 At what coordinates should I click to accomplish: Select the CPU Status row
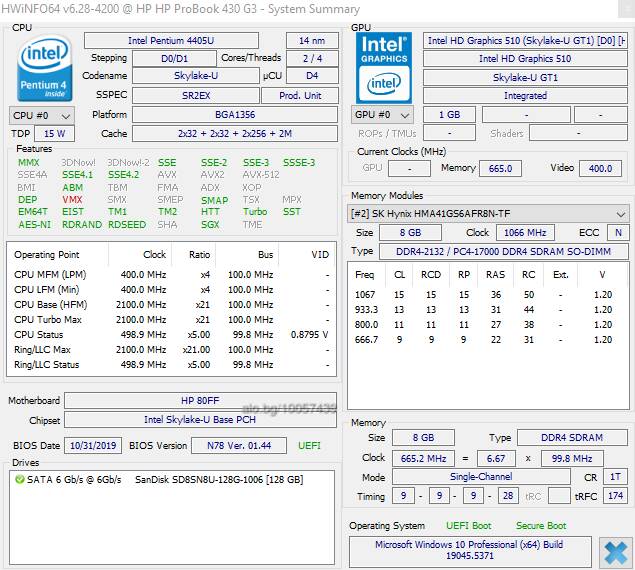pyautogui.click(x=171, y=335)
